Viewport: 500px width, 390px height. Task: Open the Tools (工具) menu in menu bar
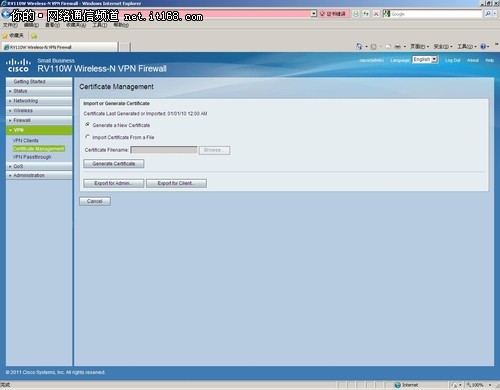(x=100, y=25)
